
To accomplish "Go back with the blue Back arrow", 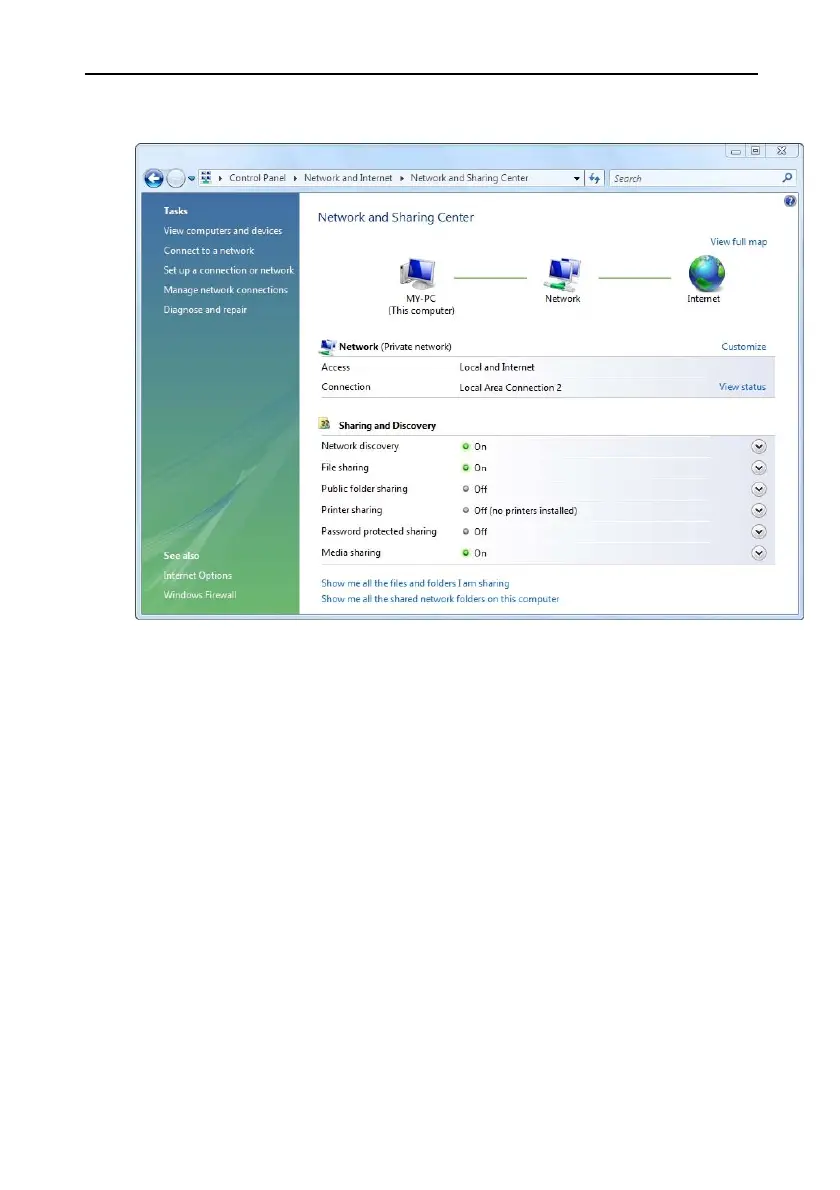I will 154,178.
